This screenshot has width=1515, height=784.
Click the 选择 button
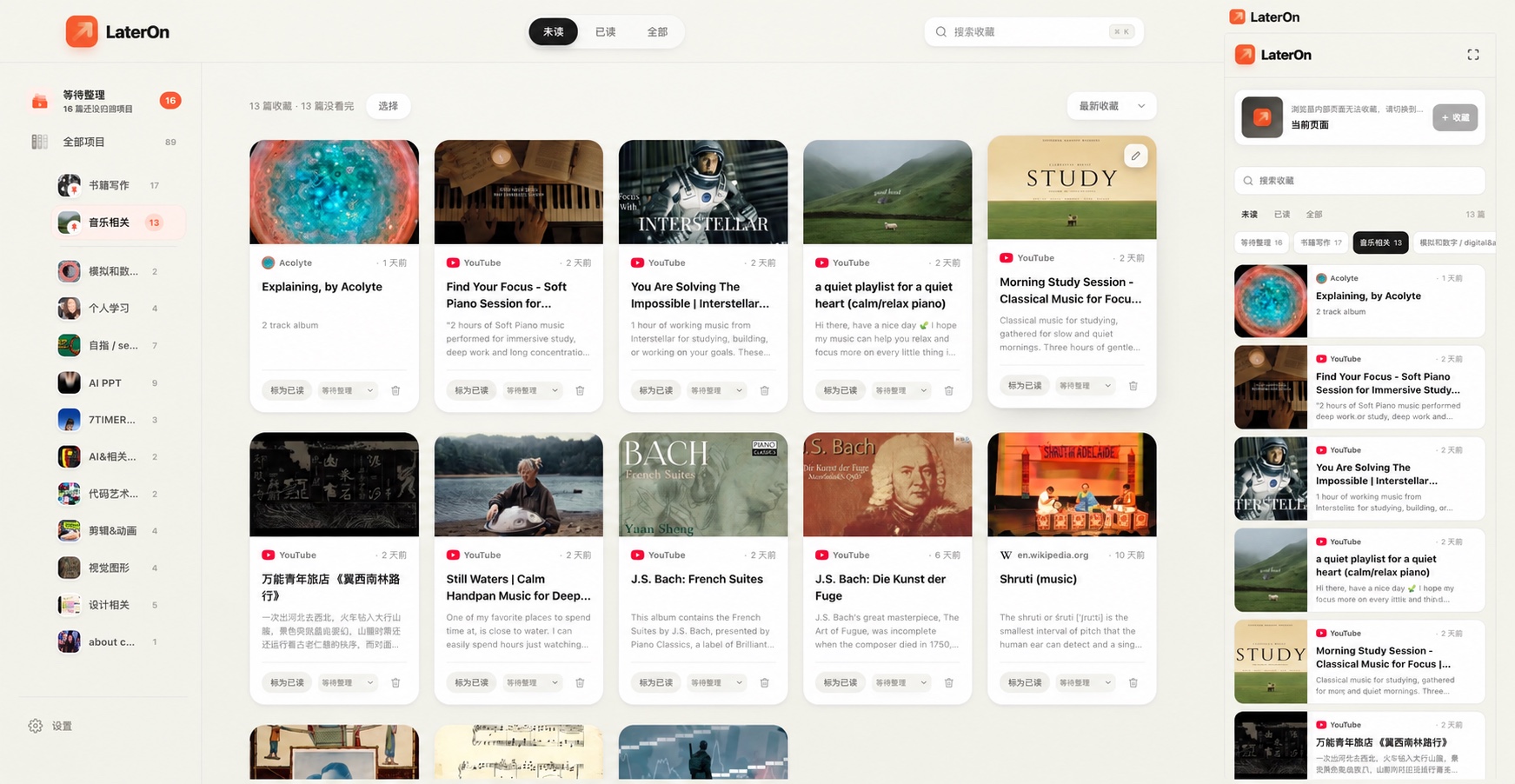coord(389,106)
